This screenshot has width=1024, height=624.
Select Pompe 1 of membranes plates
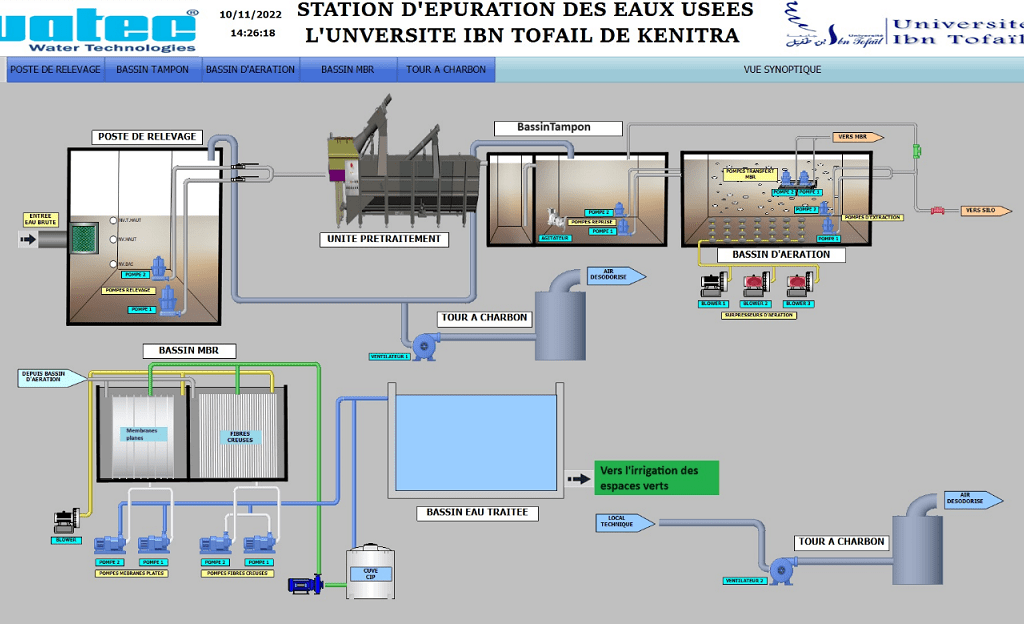point(154,544)
